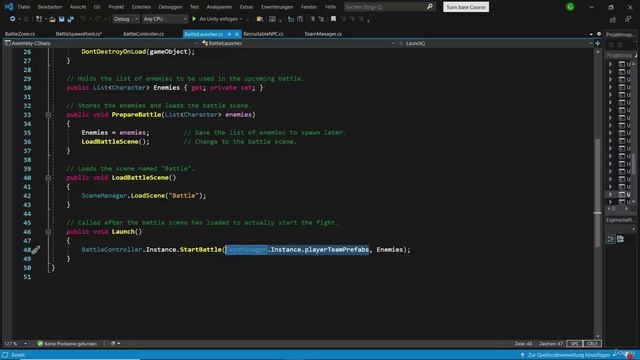Toggle pin on BattleLauncher.cs tab
Screen dimensions: 640x360
point(229,34)
